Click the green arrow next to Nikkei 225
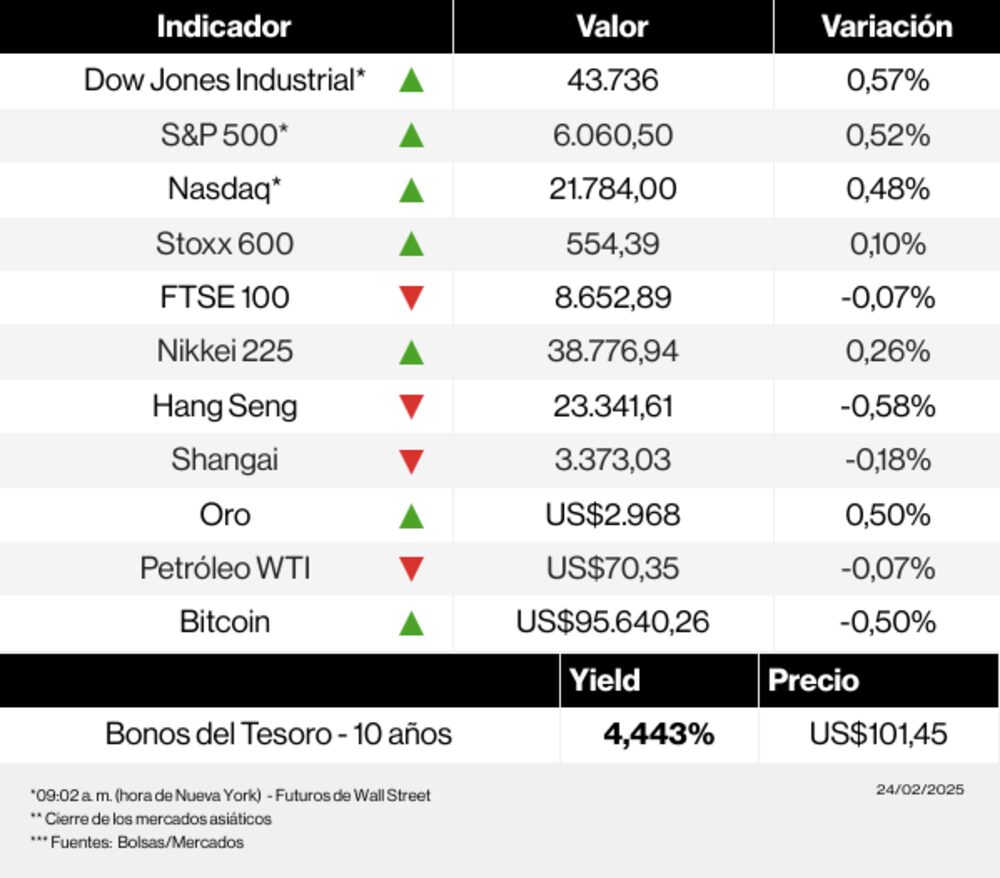 [x=411, y=352]
